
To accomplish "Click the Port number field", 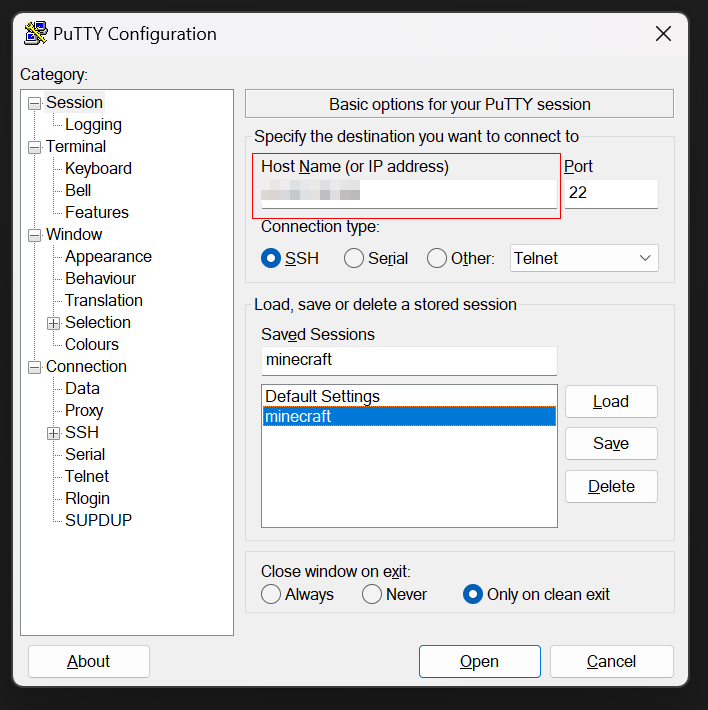I will (610, 194).
